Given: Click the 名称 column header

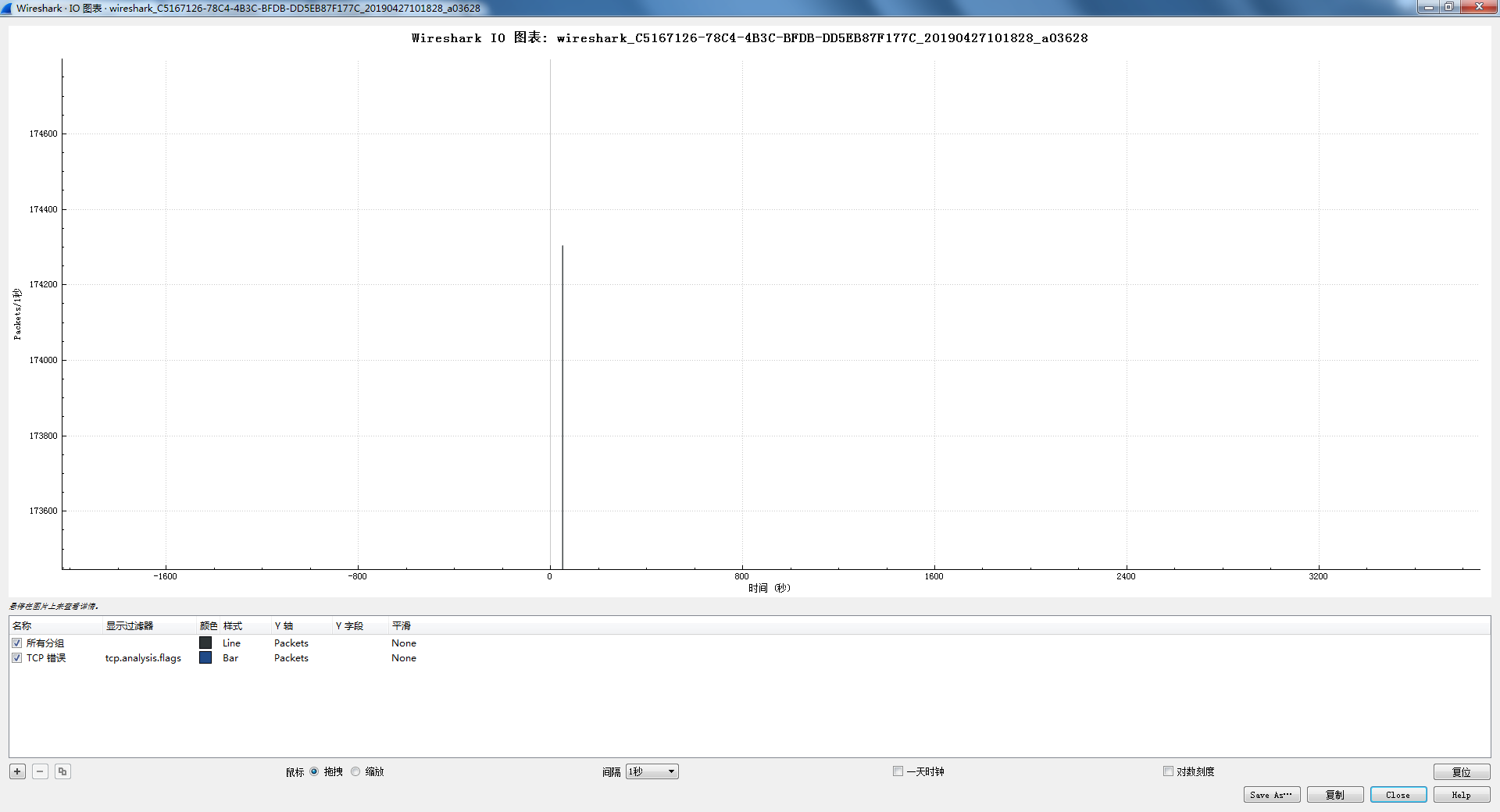Looking at the screenshot, I should tap(22, 626).
